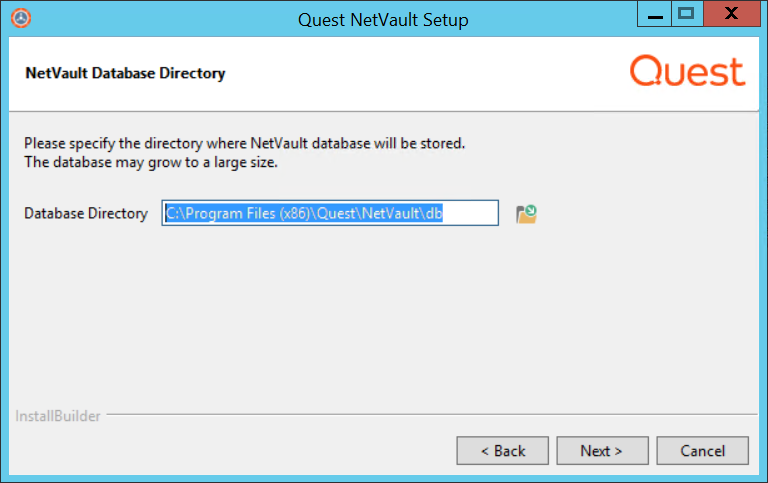Close the setup window with red X

click(x=731, y=15)
